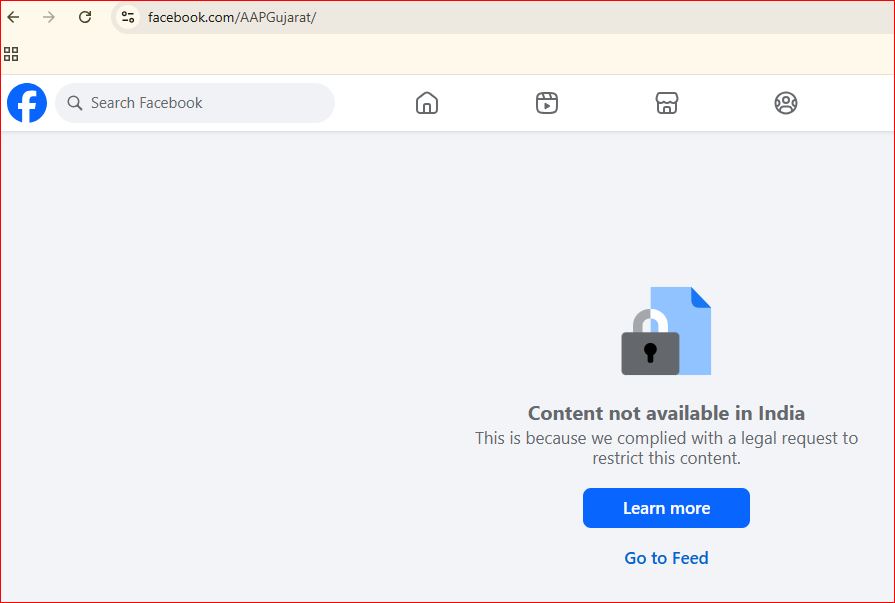Click the facebook.com/AAPGujarat address bar
The image size is (895, 603).
click(x=400, y=17)
